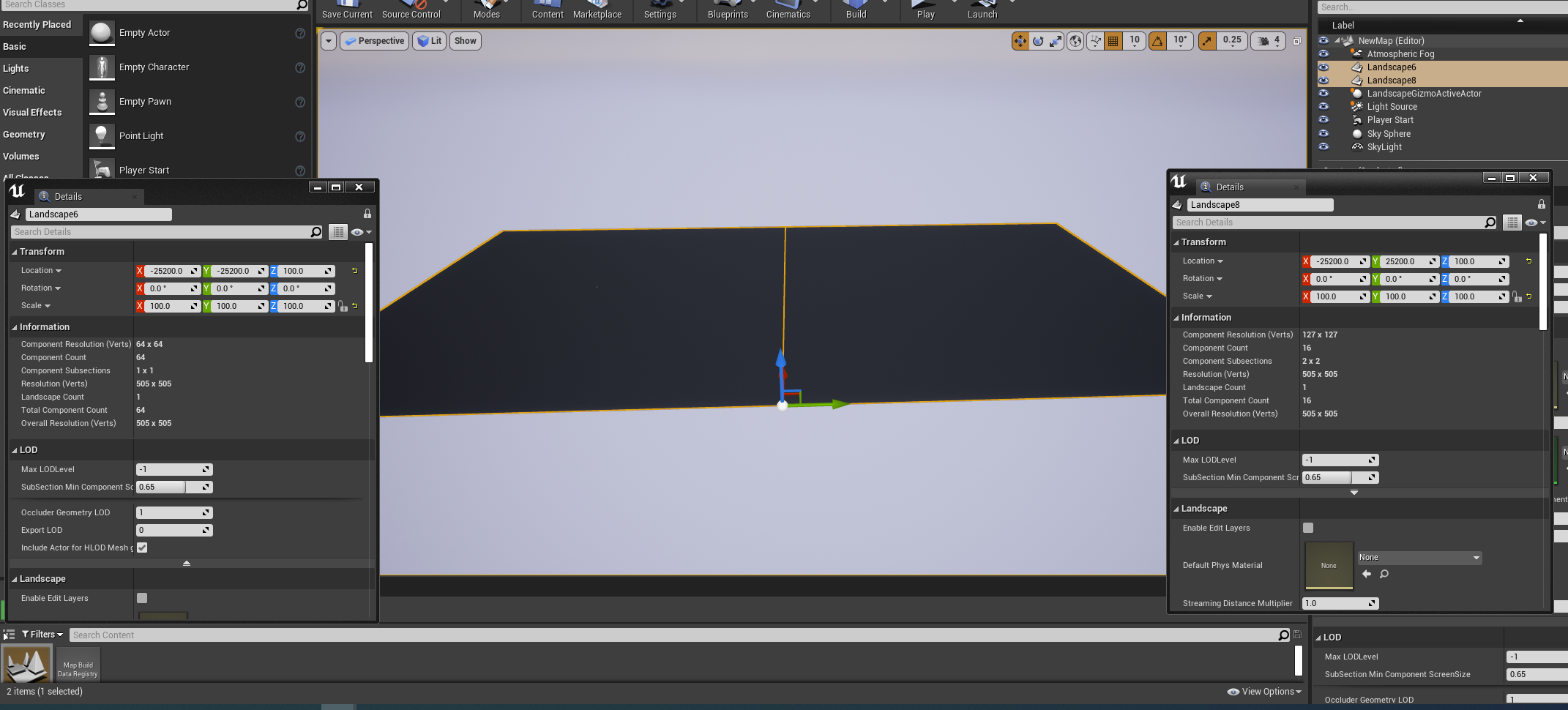The height and width of the screenshot is (710, 1568).
Task: Open Settings in main toolbar
Action: 660,10
